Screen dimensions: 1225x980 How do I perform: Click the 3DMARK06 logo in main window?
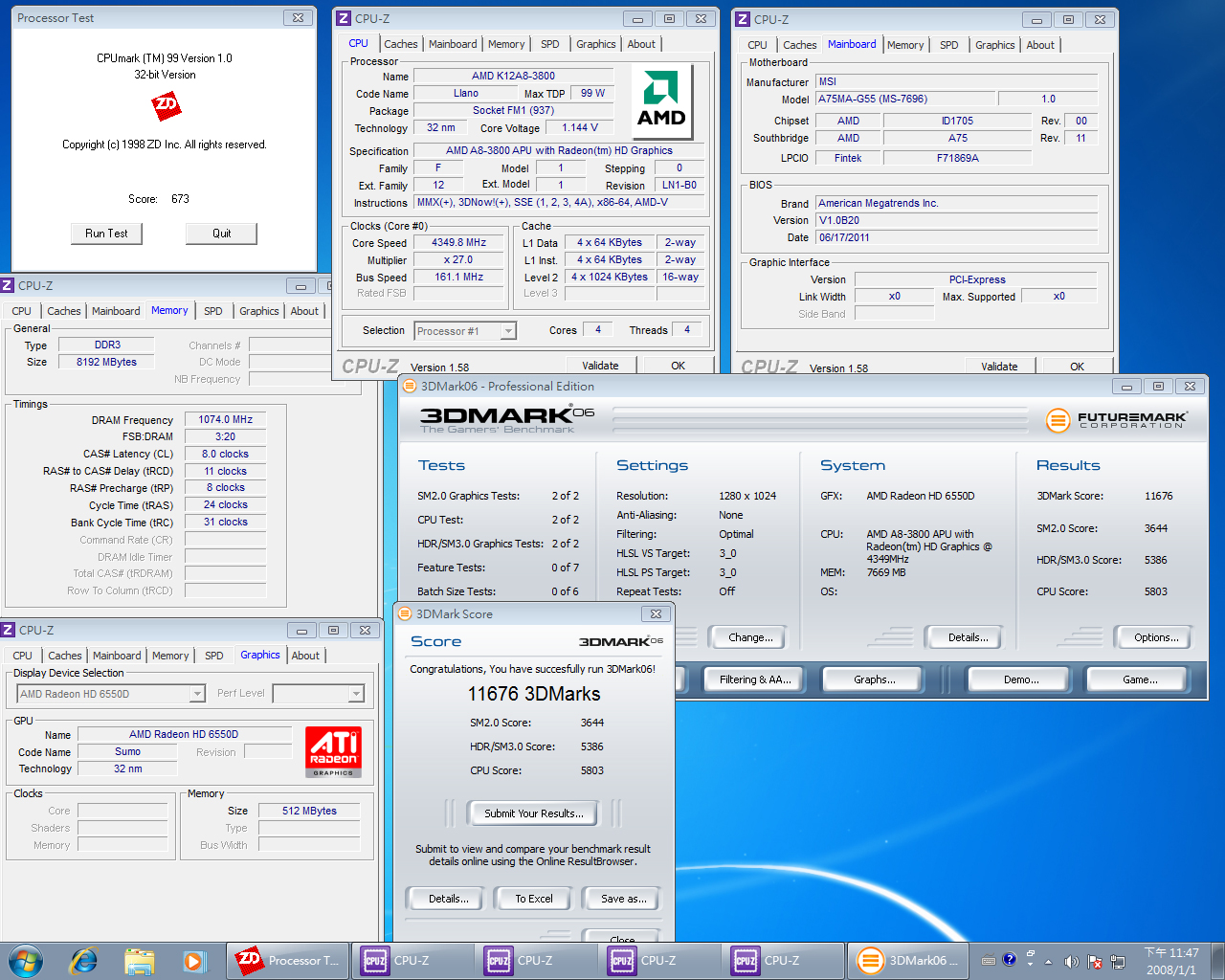[x=507, y=418]
